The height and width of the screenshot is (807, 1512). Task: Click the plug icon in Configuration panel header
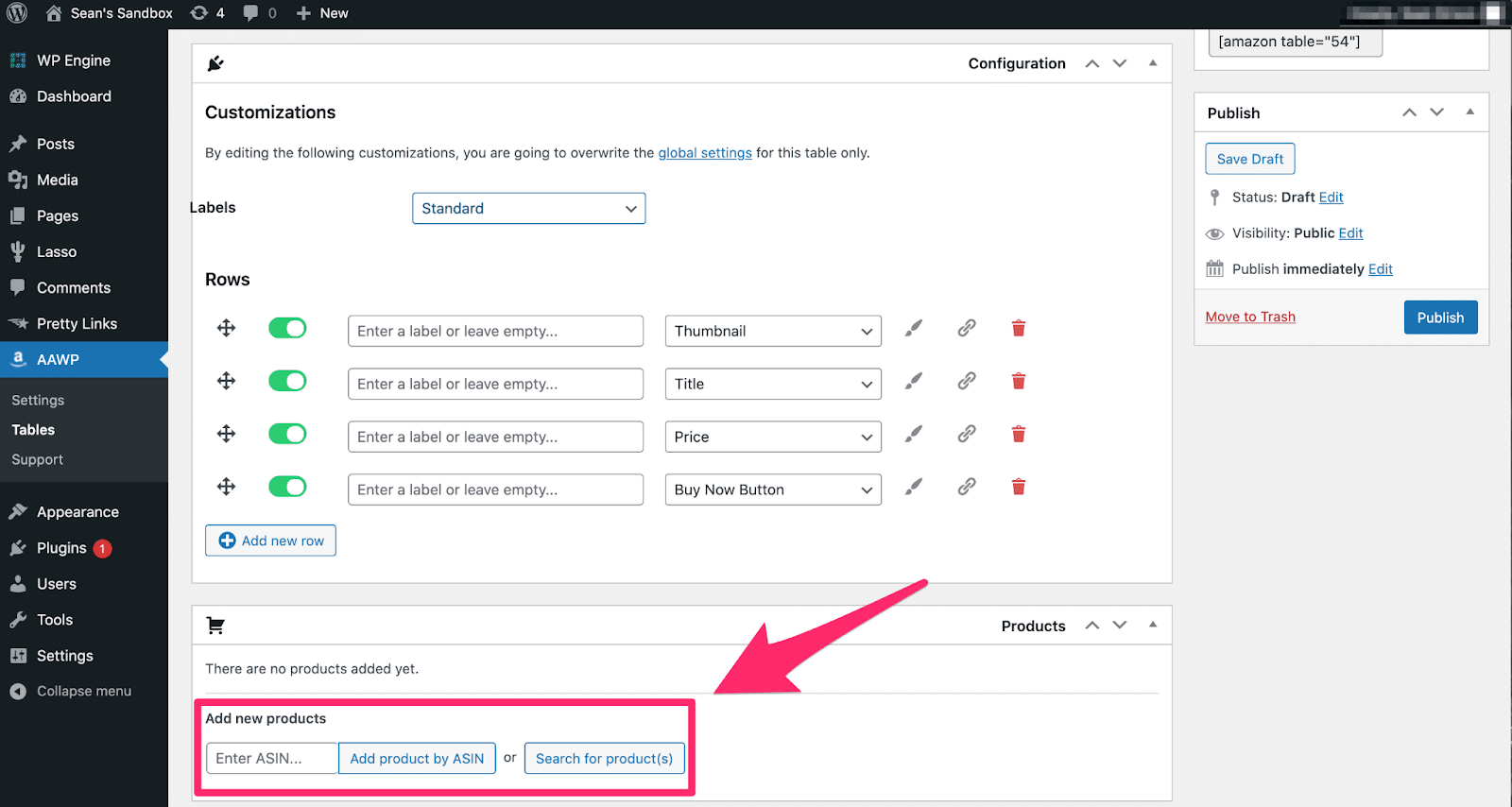(215, 63)
